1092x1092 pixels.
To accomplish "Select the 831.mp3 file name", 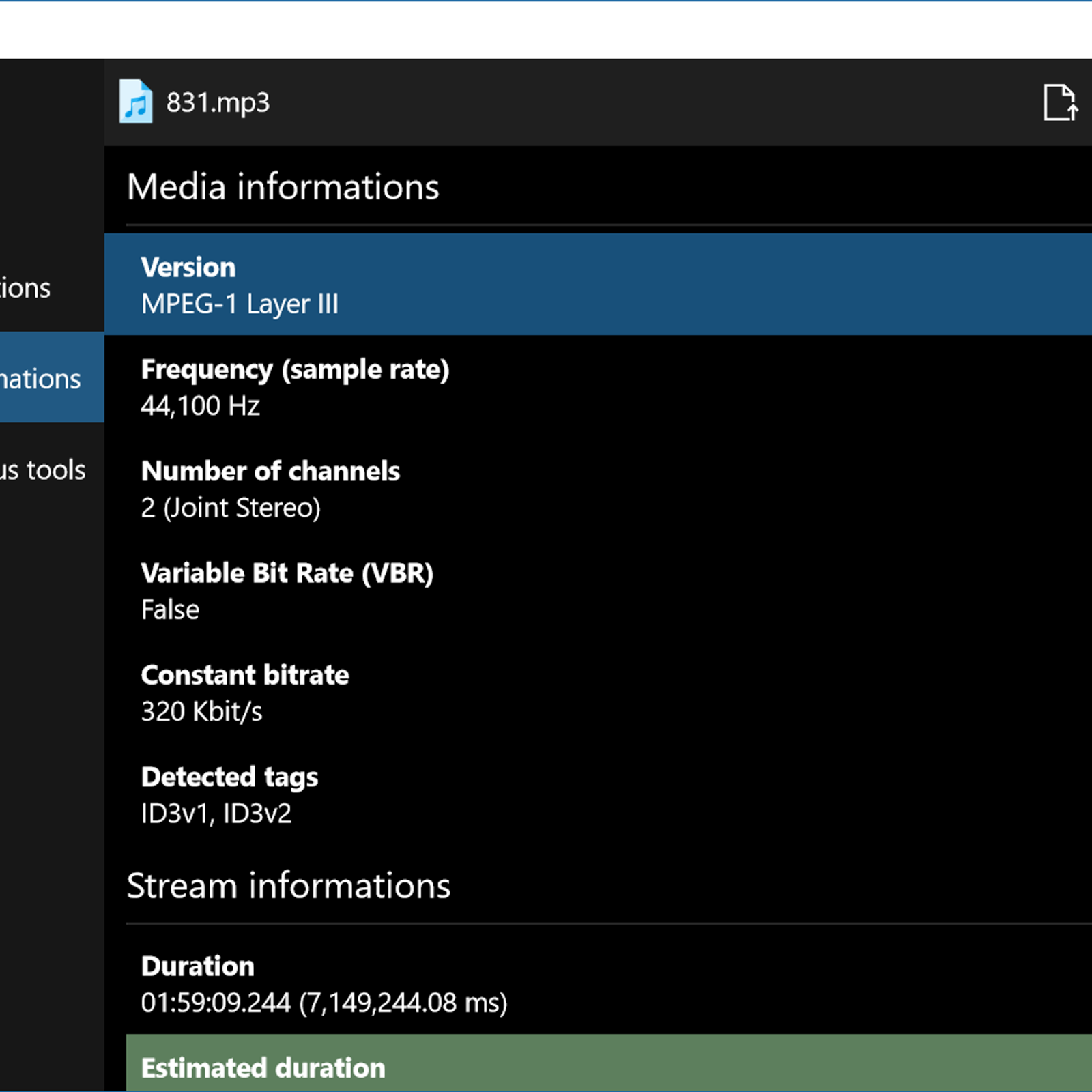I will click(218, 102).
